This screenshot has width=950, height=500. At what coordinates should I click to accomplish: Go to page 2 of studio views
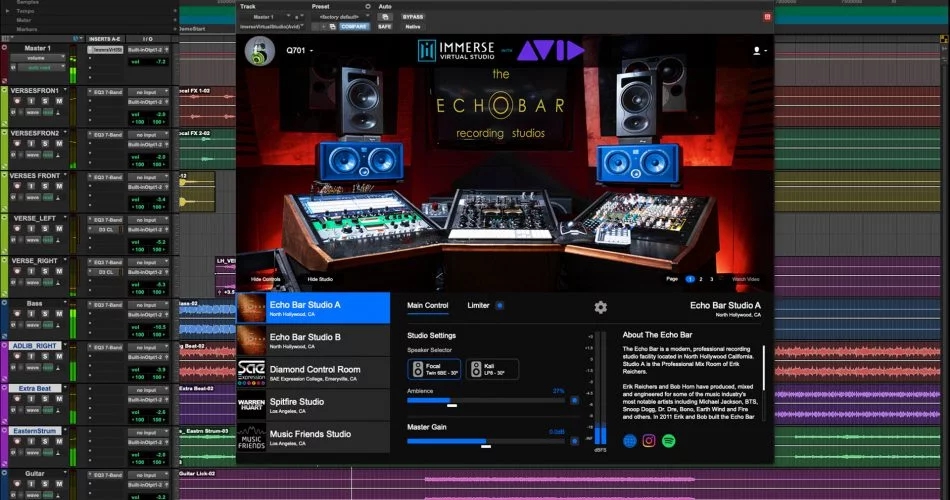[701, 279]
